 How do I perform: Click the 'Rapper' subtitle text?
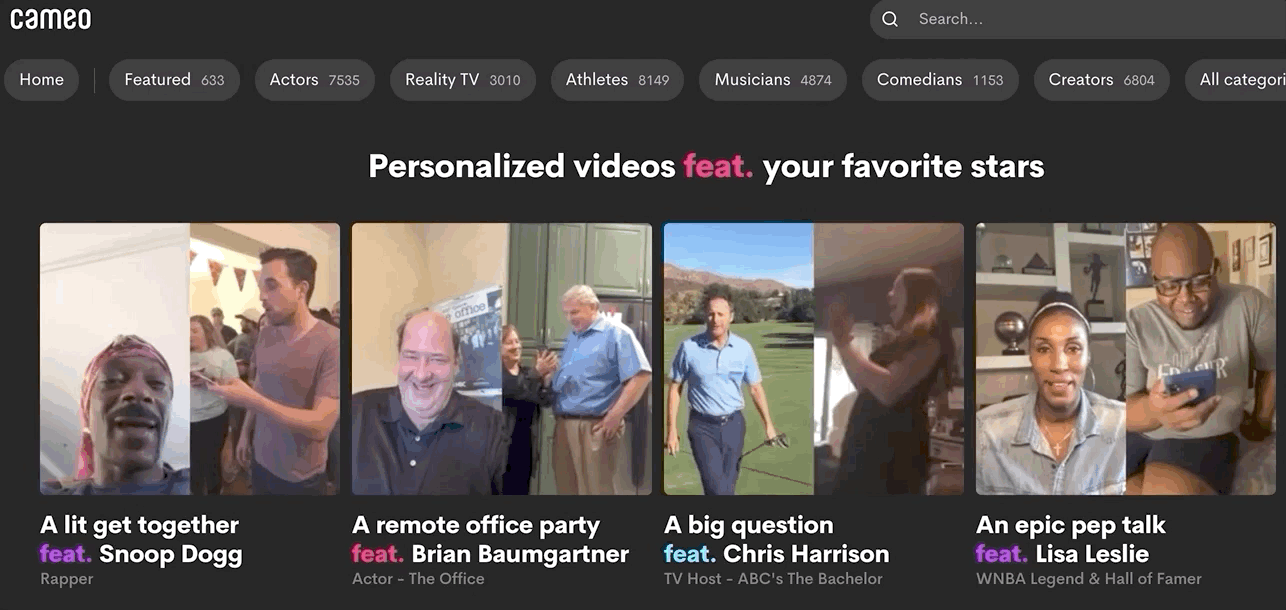click(x=67, y=579)
